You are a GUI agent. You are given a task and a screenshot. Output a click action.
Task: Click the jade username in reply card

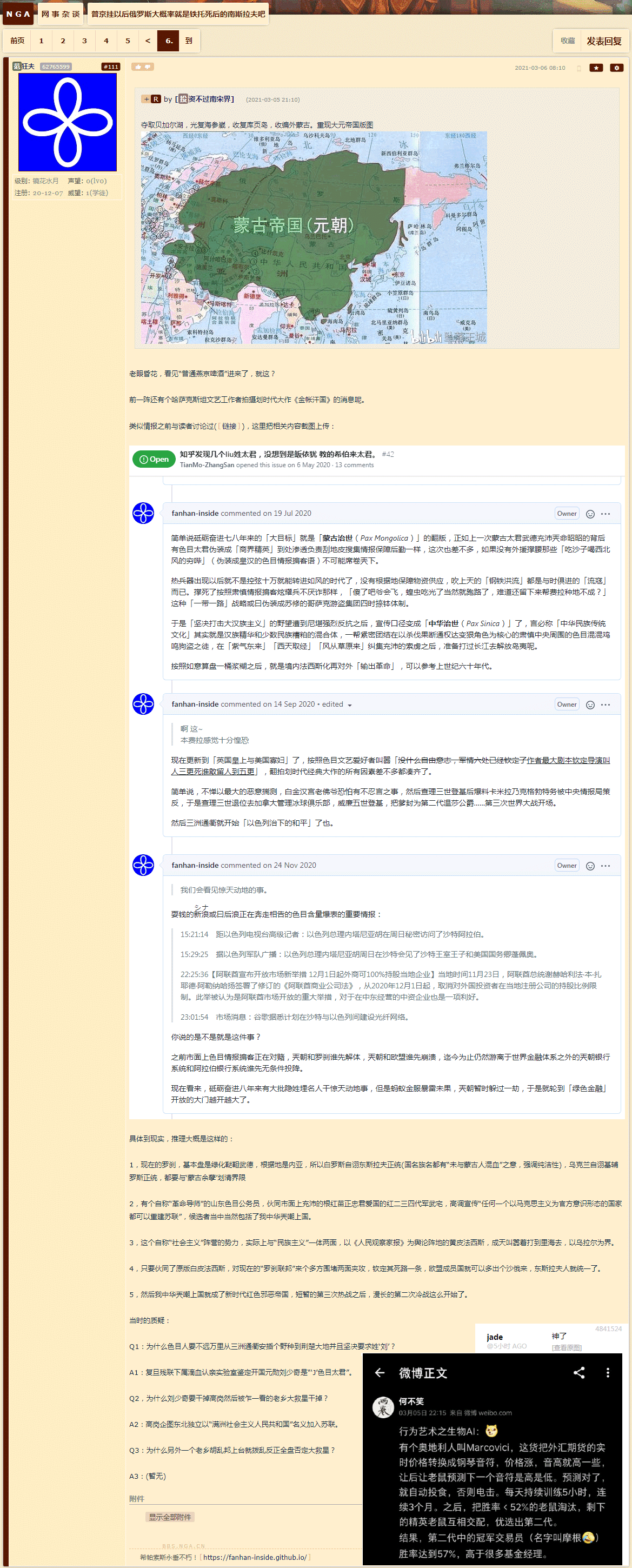click(495, 1337)
